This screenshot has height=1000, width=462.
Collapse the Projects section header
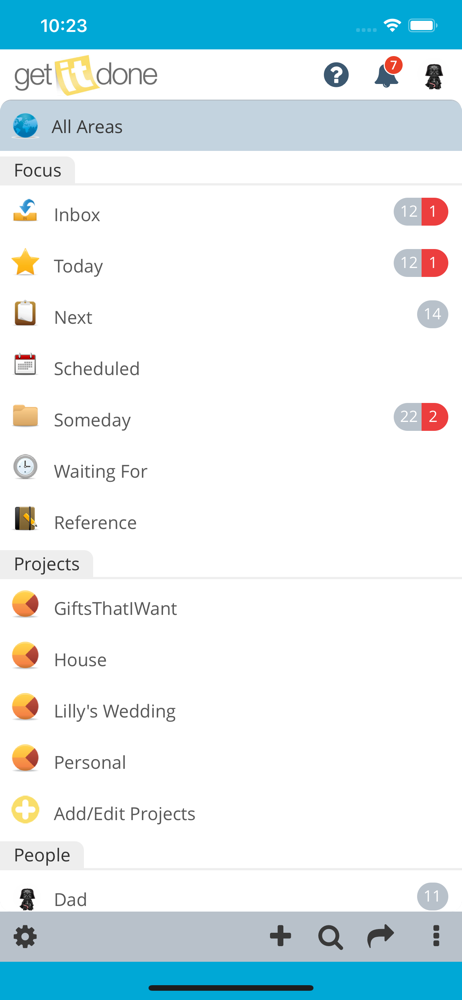coord(47,564)
